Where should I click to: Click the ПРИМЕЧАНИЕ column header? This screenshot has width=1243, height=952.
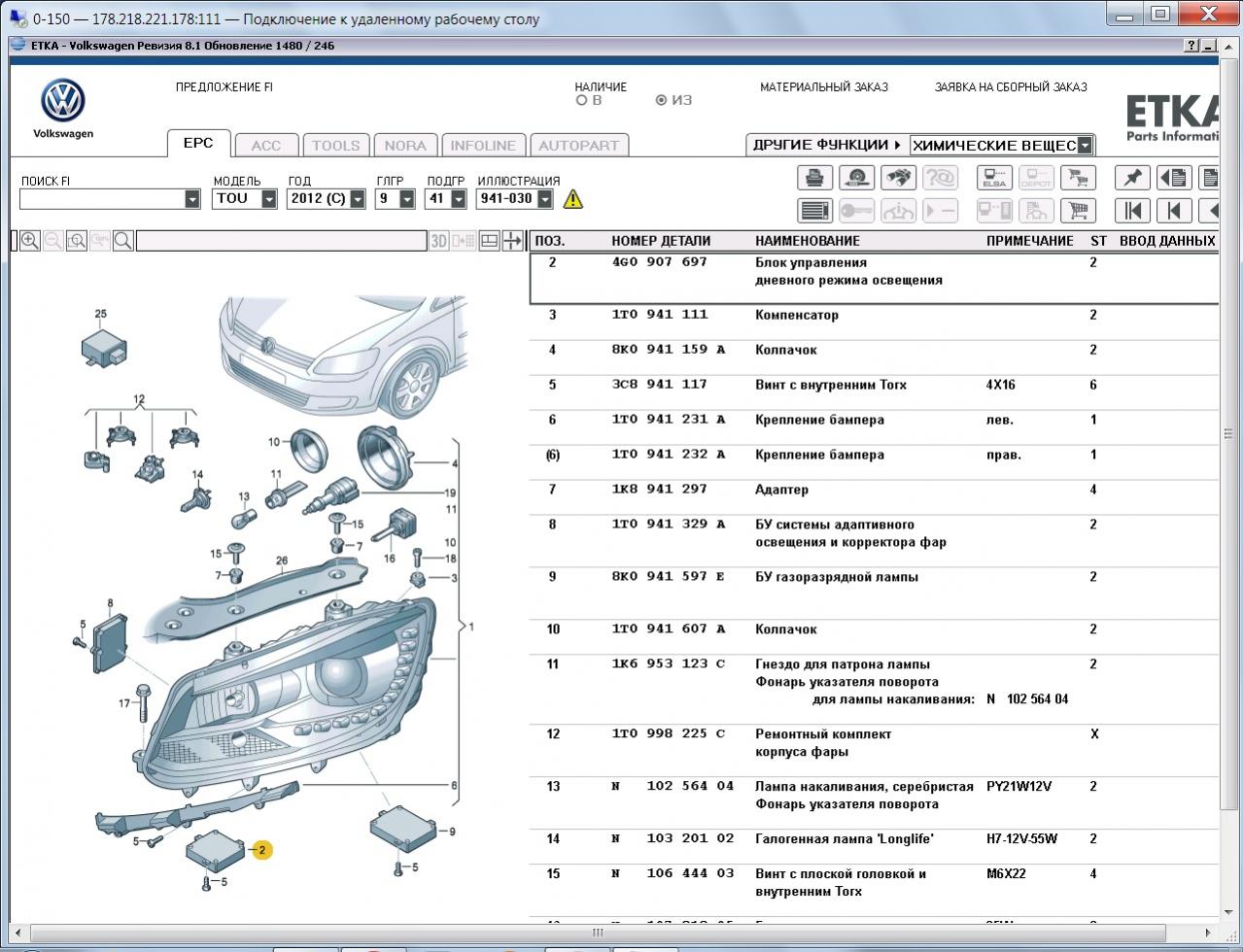point(1030,241)
